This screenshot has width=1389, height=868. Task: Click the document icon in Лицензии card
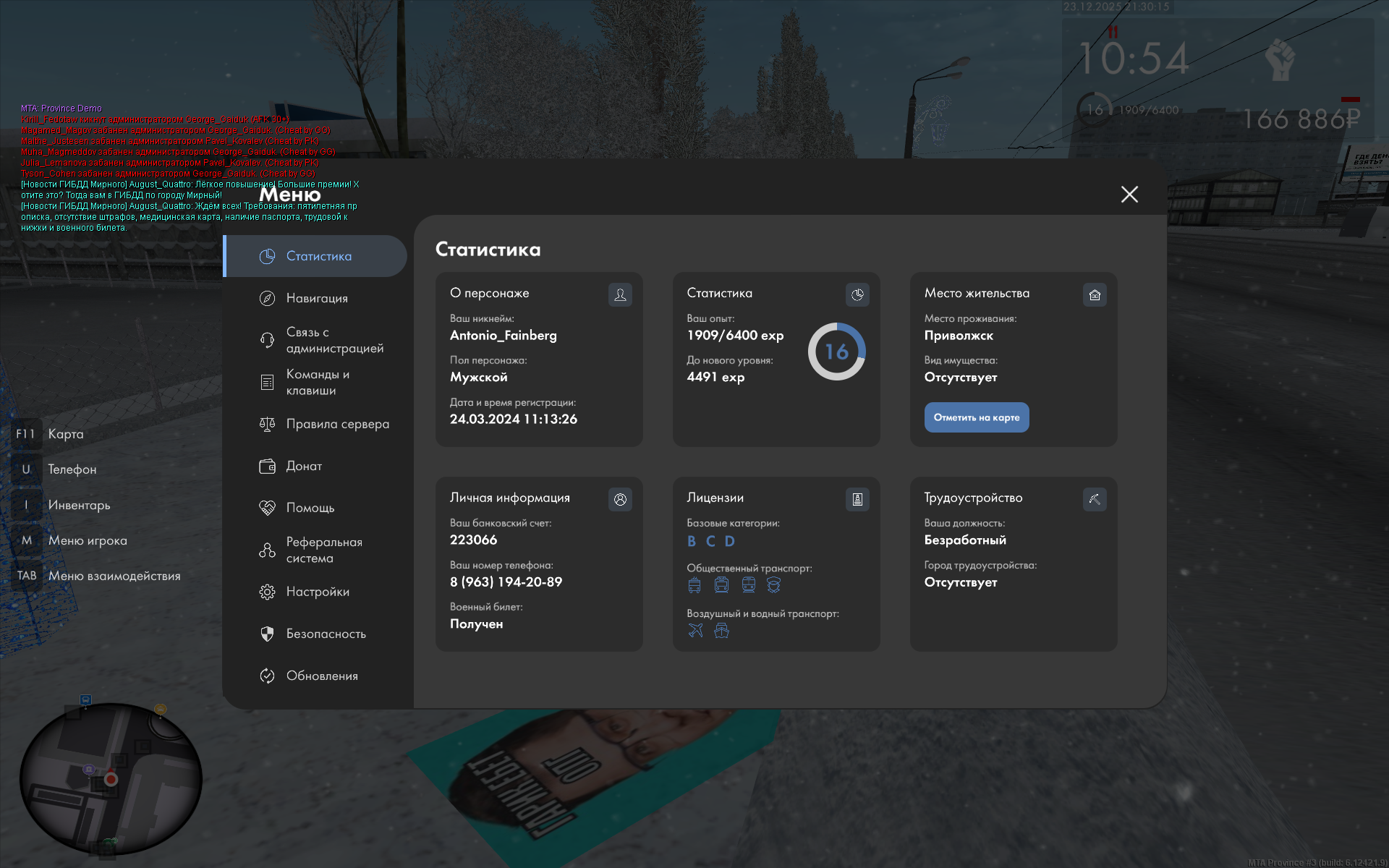857,499
